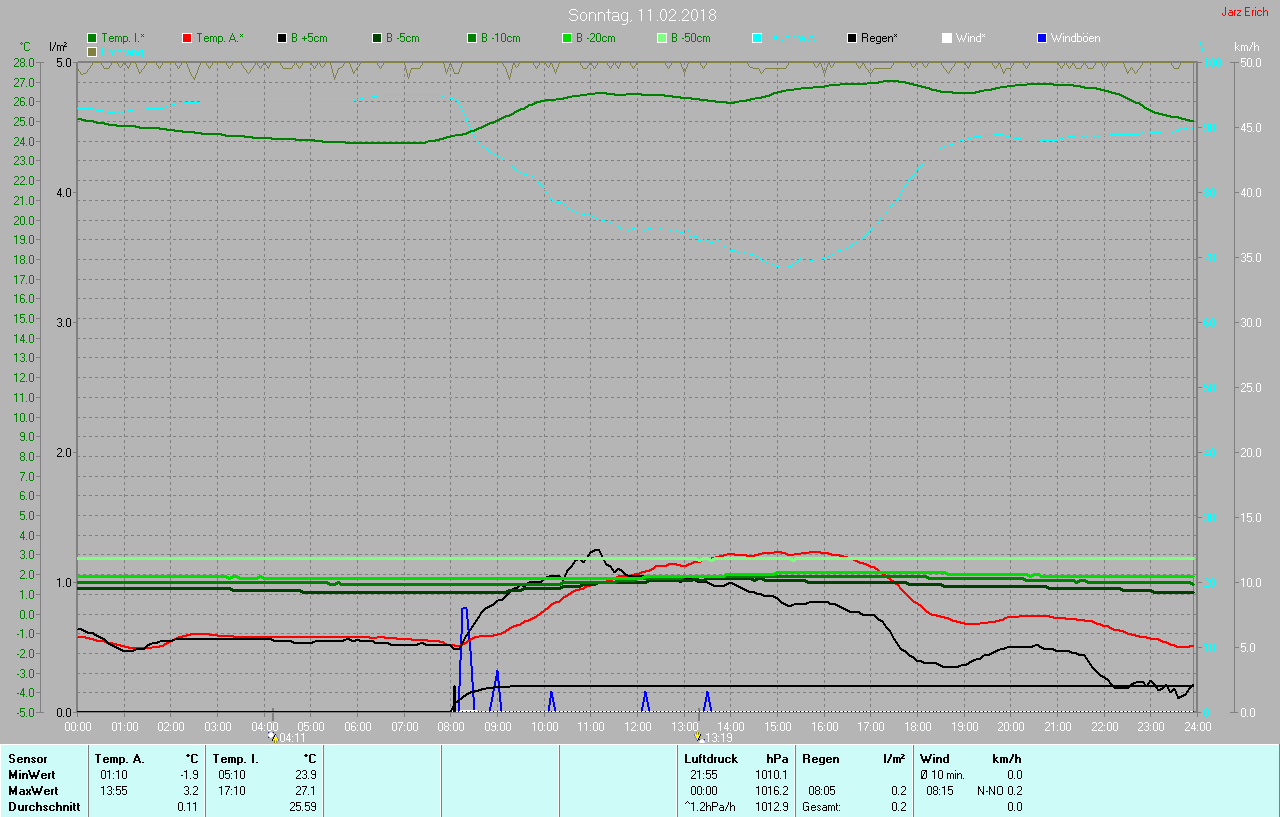Click the B -5cm legend color square
The height and width of the screenshot is (817, 1280).
(x=377, y=38)
